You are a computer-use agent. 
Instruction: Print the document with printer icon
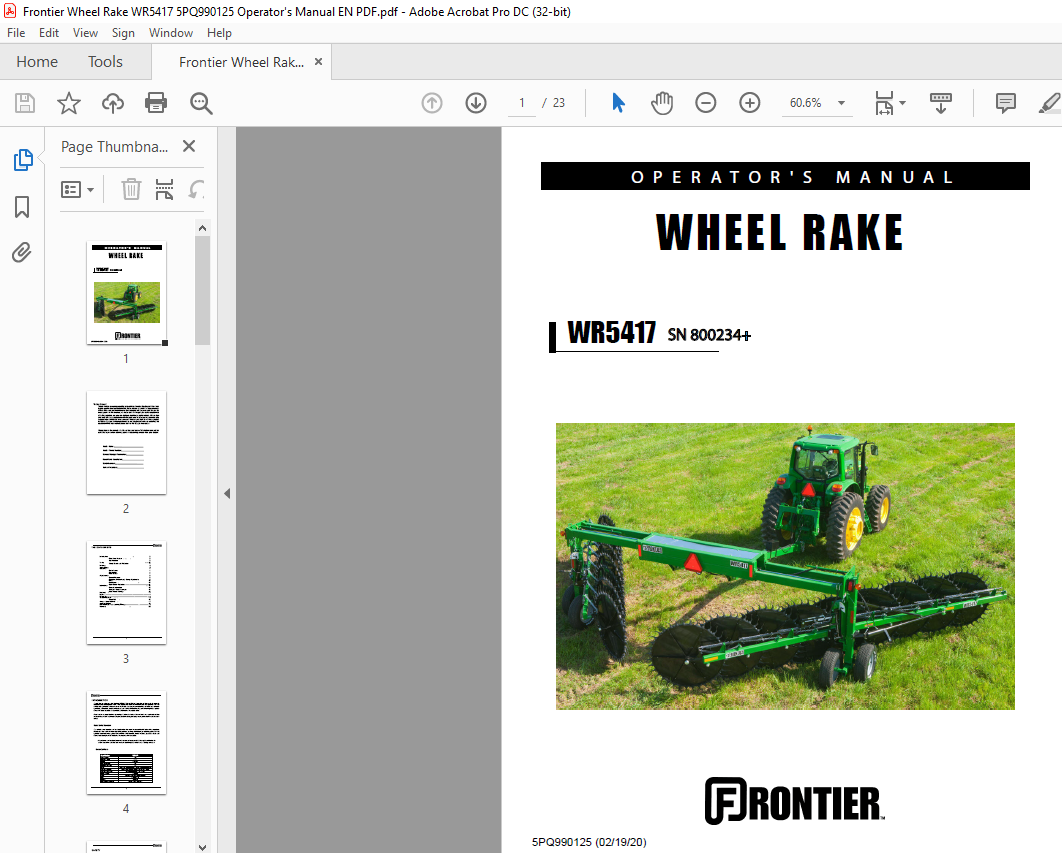(x=156, y=103)
